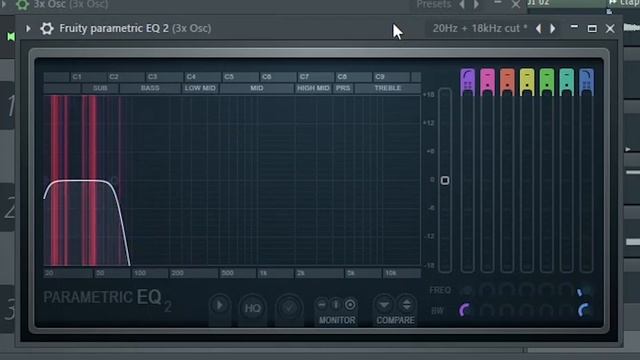
Task: Click the 100 frequency scale label
Action: click(x=140, y=273)
